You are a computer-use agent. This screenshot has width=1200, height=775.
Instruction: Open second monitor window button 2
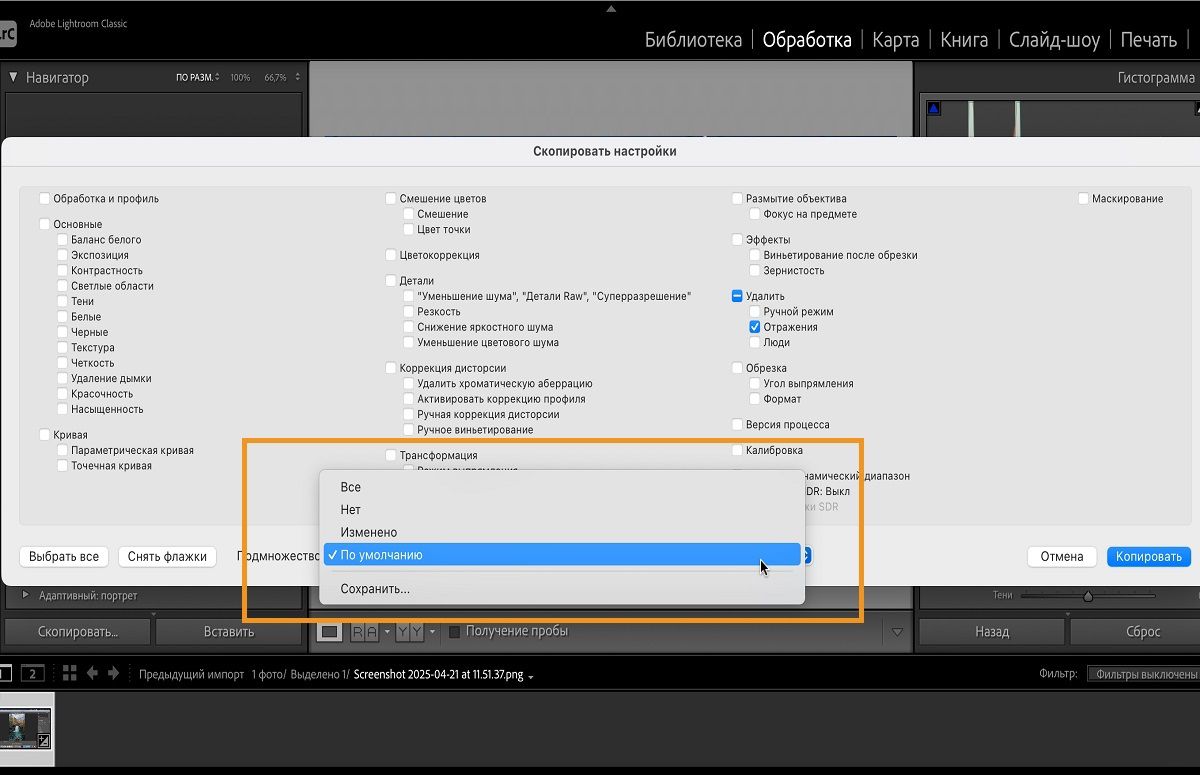(x=33, y=673)
